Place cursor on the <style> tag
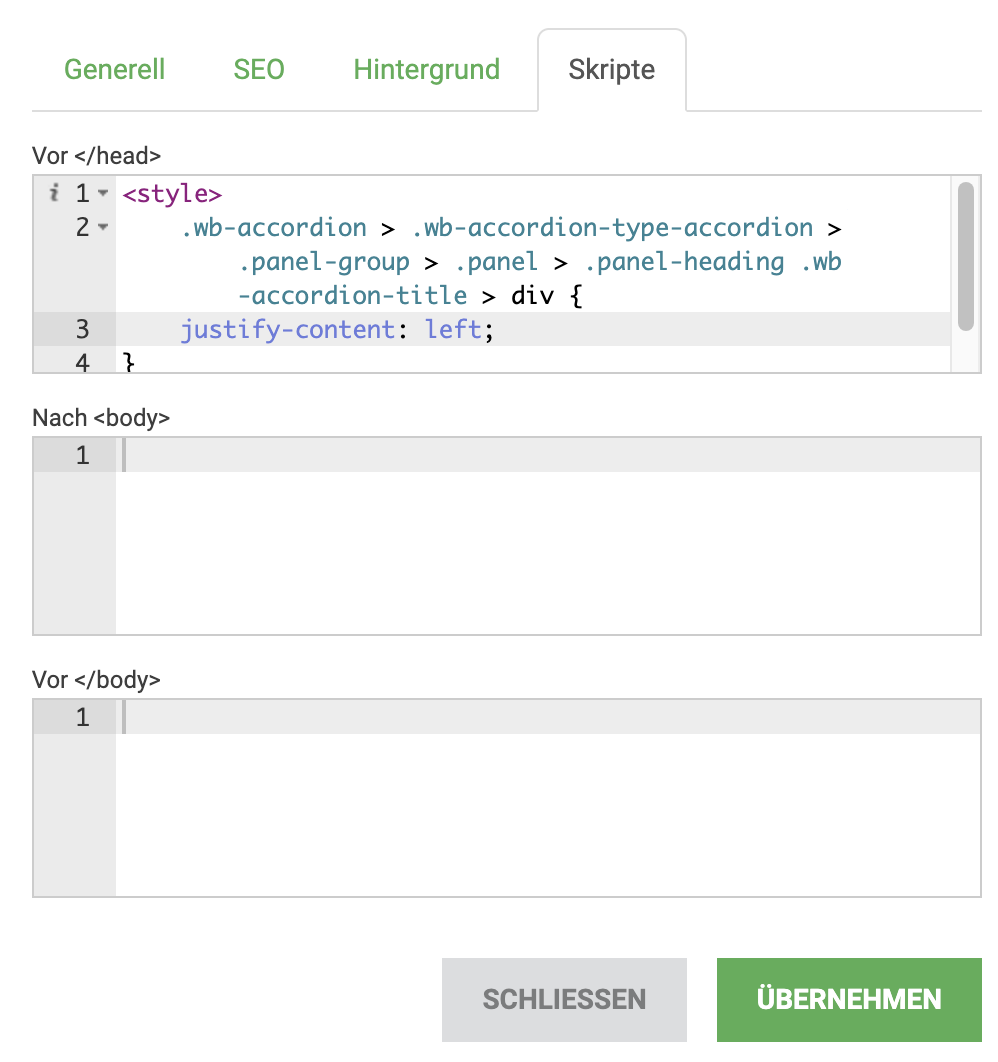Viewport: 998px width, 1062px height. click(172, 193)
